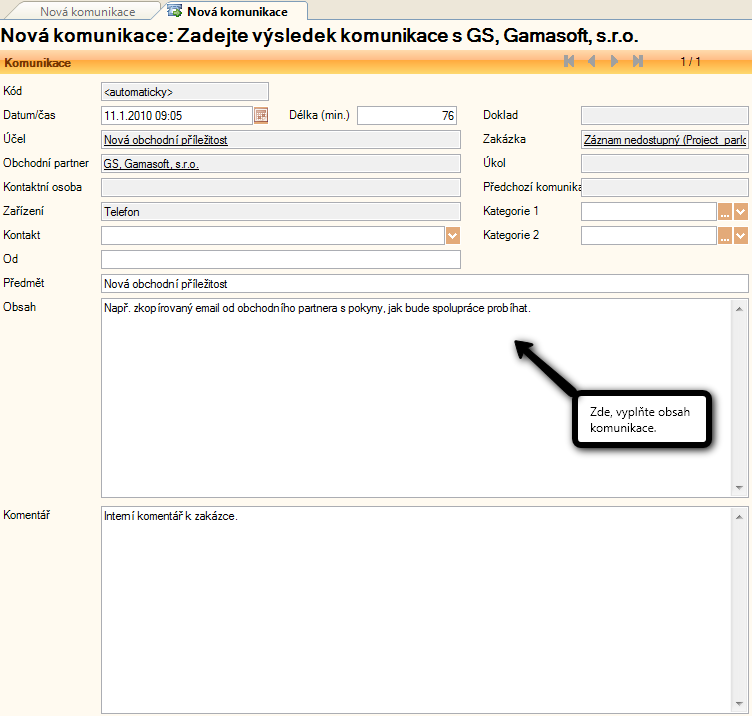The image size is (752, 716).
Task: Click the ellipsis button for Kategorie 1
Action: click(725, 211)
